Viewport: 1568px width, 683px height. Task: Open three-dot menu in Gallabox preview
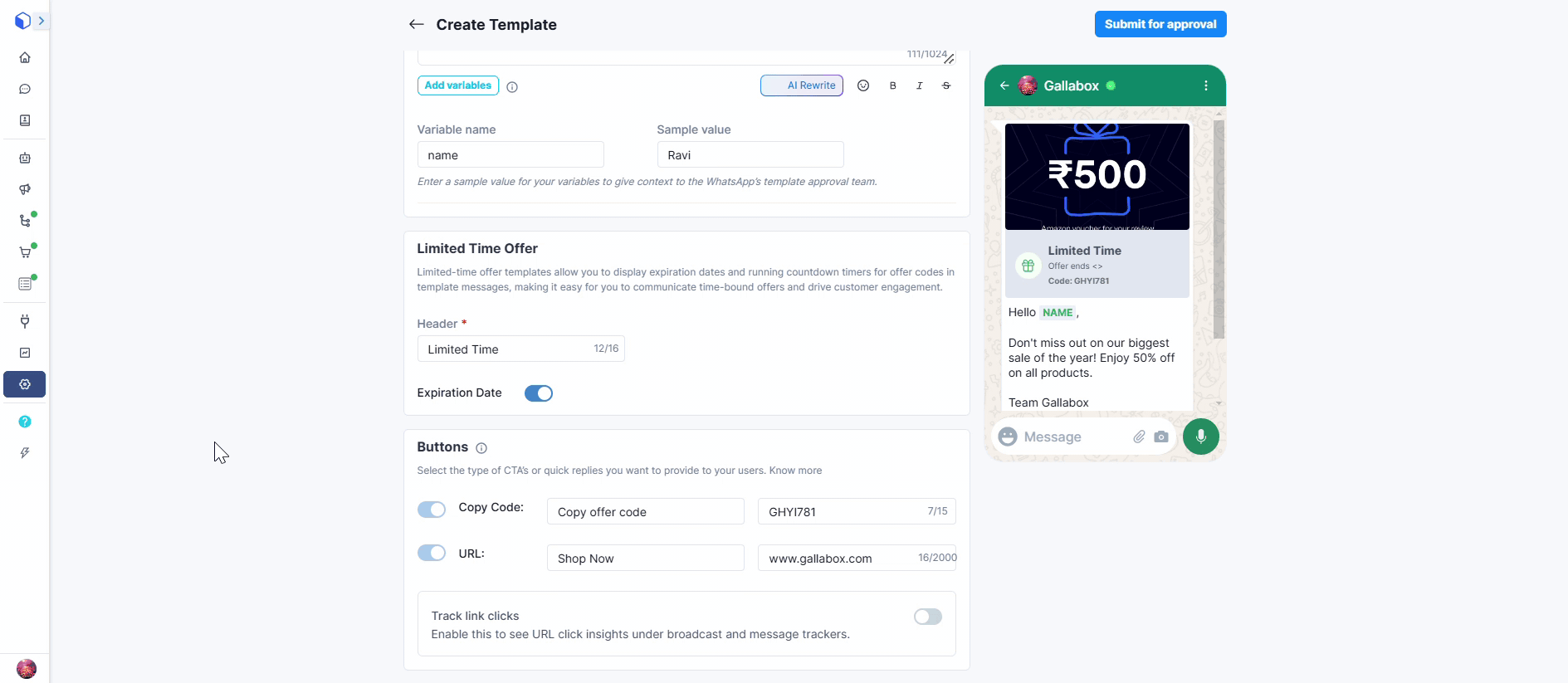[x=1206, y=85]
